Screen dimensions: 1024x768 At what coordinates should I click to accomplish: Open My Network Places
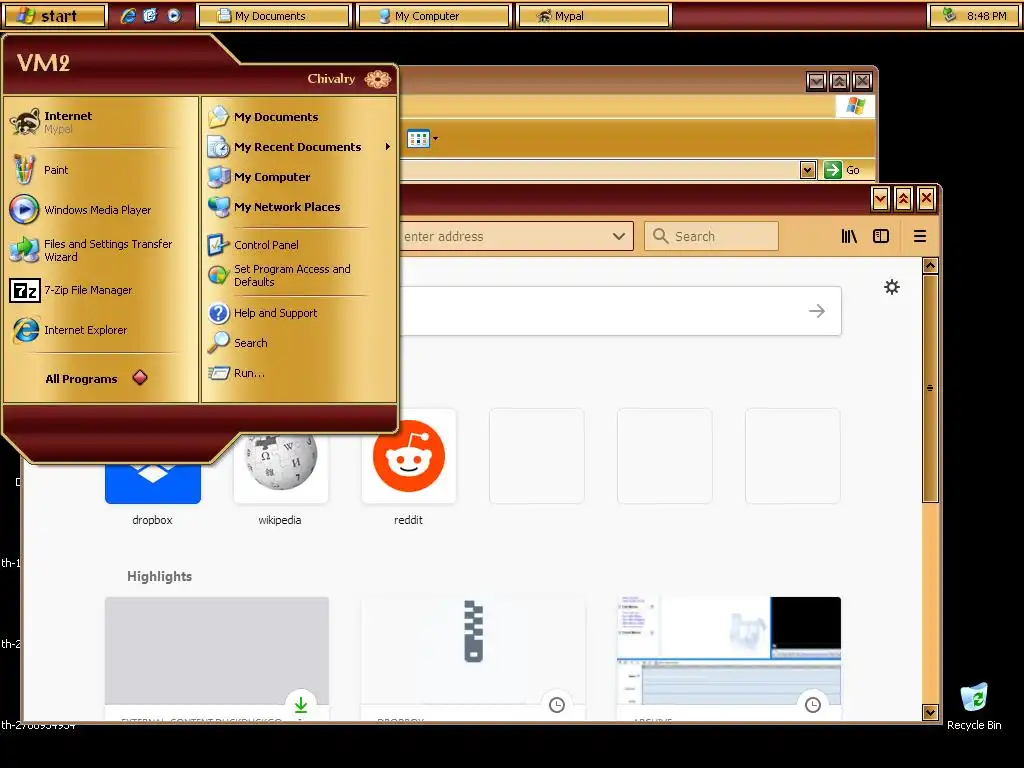pyautogui.click(x=274, y=207)
